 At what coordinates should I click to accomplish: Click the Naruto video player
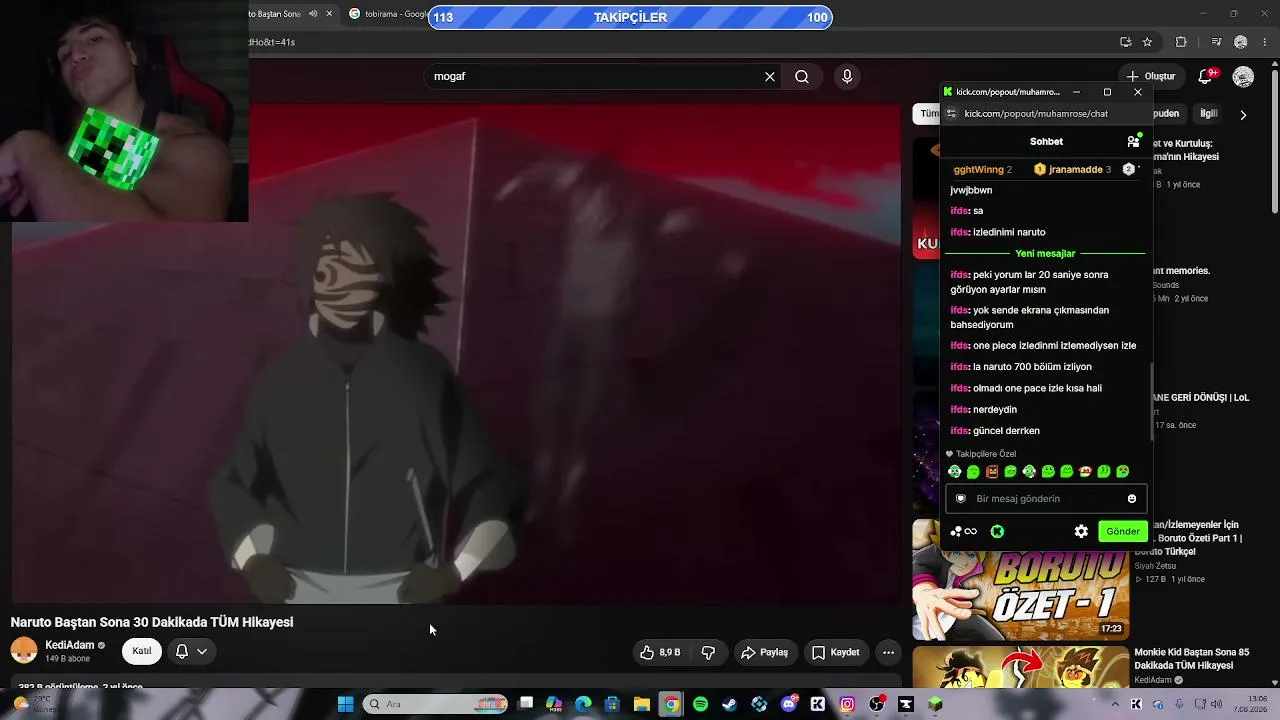(x=456, y=354)
